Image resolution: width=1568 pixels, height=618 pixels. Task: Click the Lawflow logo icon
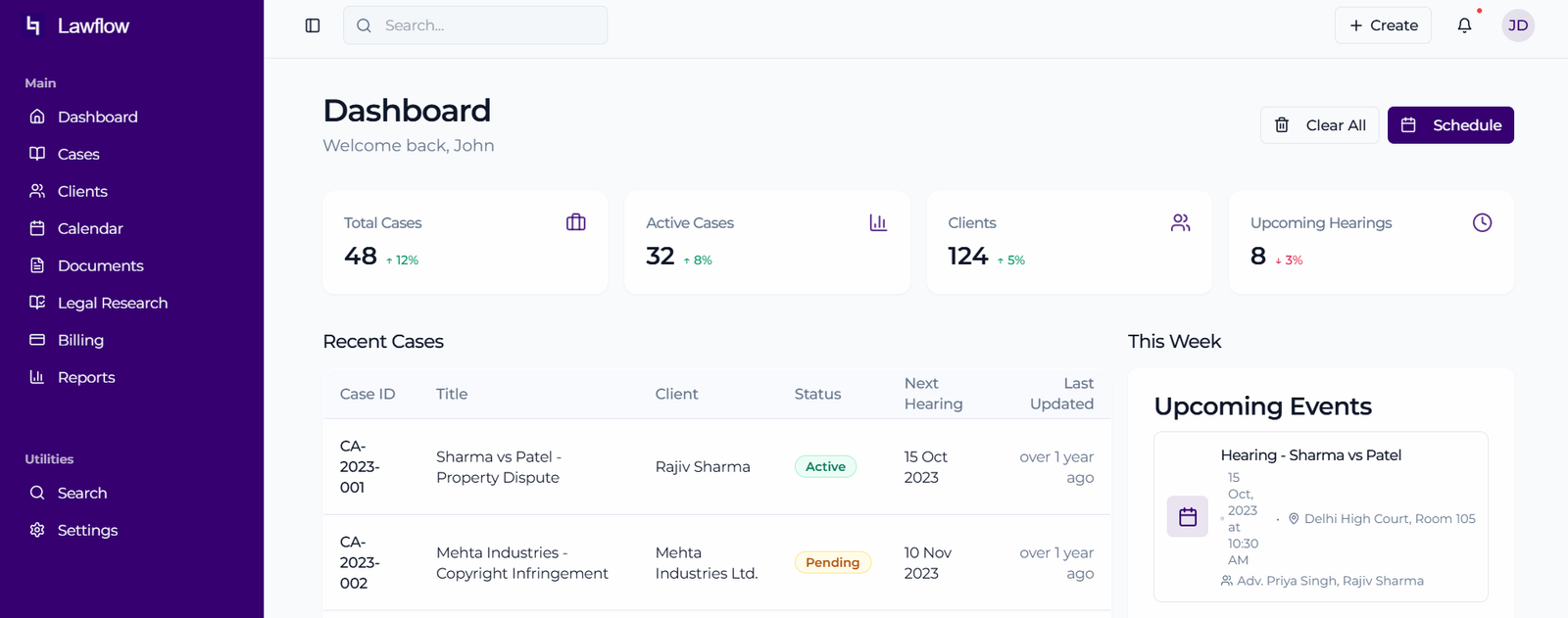pos(33,25)
